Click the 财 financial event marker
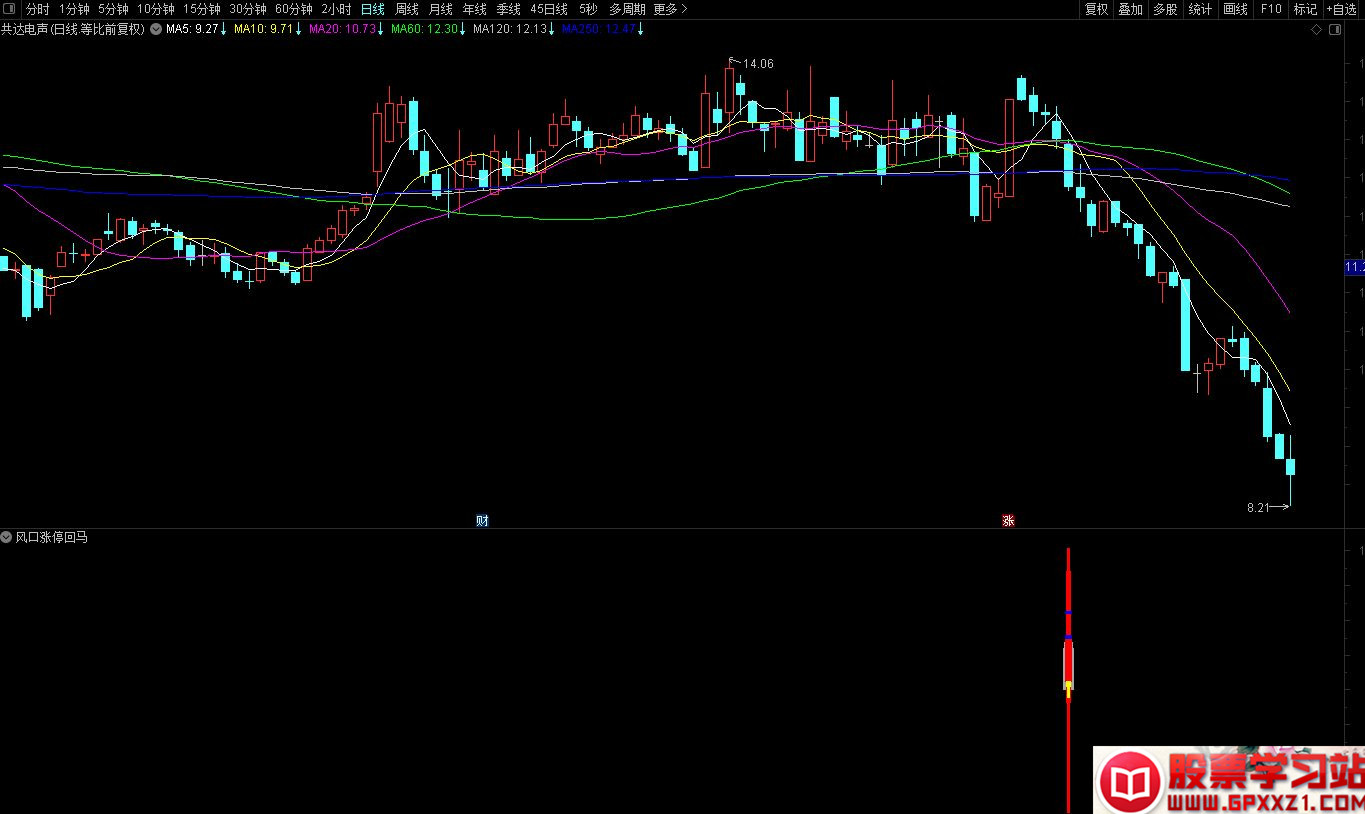The image size is (1365, 814). pyautogui.click(x=482, y=520)
